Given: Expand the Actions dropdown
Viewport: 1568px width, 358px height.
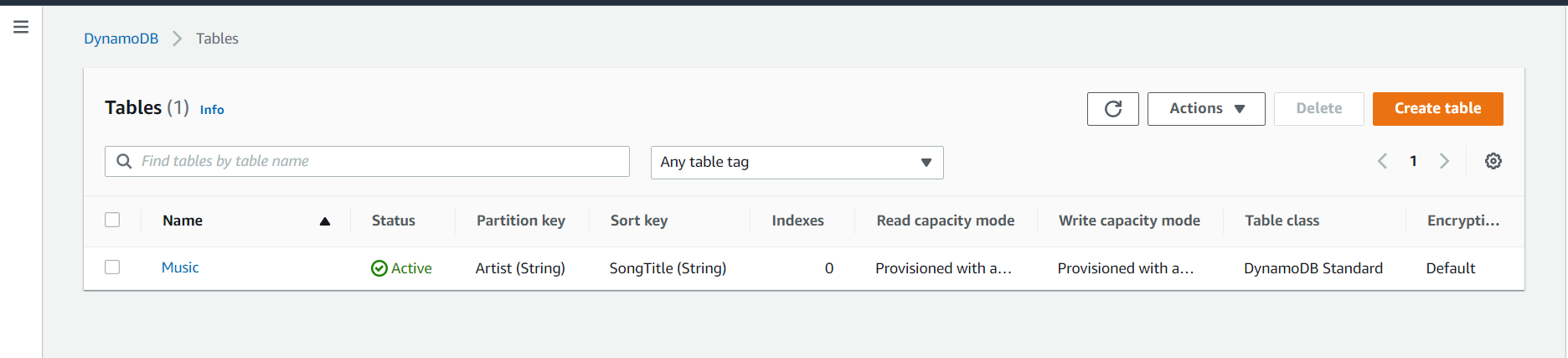Looking at the screenshot, I should [x=1206, y=109].
